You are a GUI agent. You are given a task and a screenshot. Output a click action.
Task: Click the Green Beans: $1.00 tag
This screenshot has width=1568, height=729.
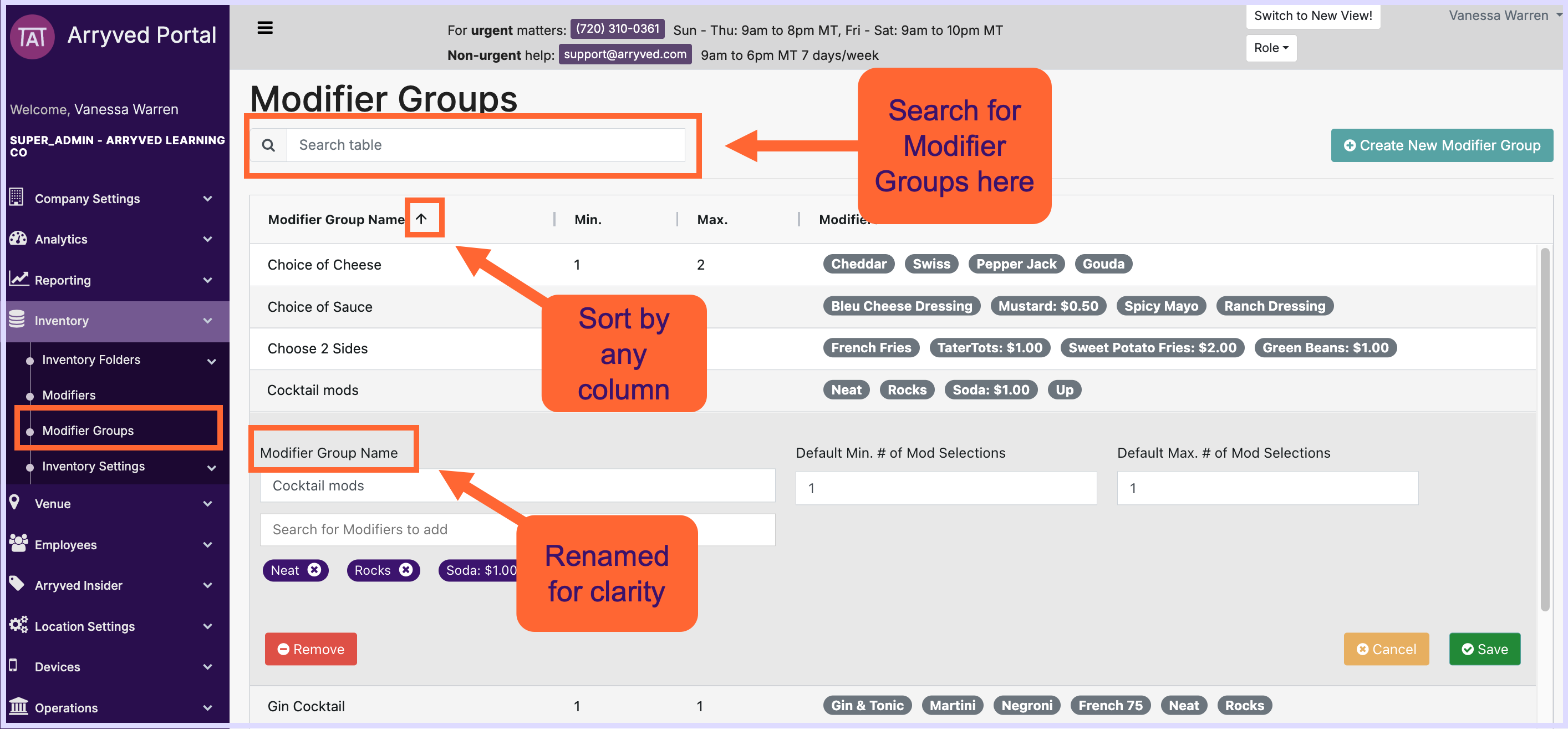click(1325, 348)
